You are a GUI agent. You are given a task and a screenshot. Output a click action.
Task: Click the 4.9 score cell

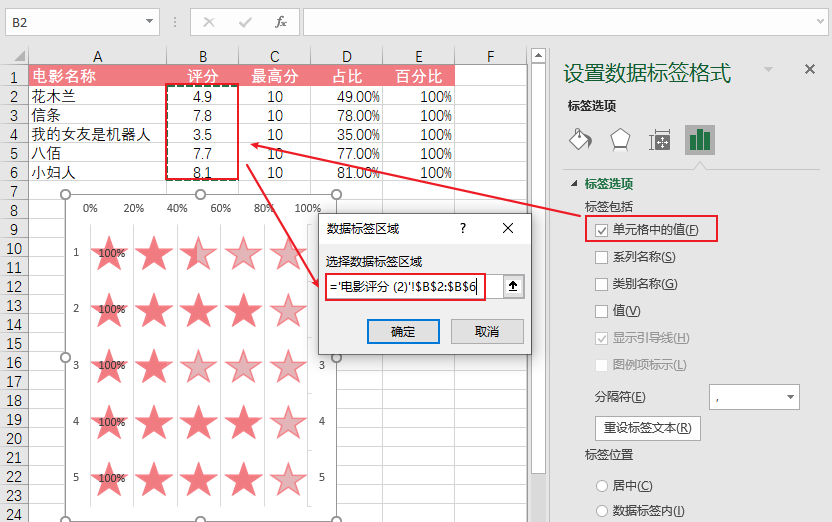pyautogui.click(x=203, y=96)
